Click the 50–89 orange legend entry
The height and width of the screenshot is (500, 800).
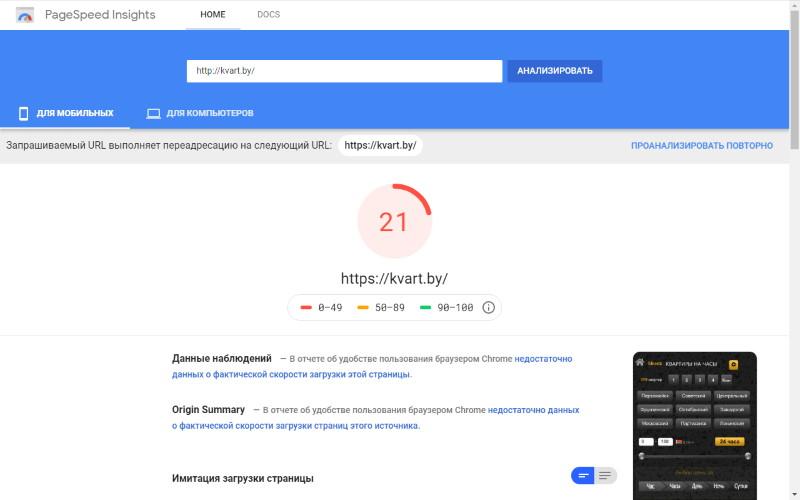click(381, 308)
